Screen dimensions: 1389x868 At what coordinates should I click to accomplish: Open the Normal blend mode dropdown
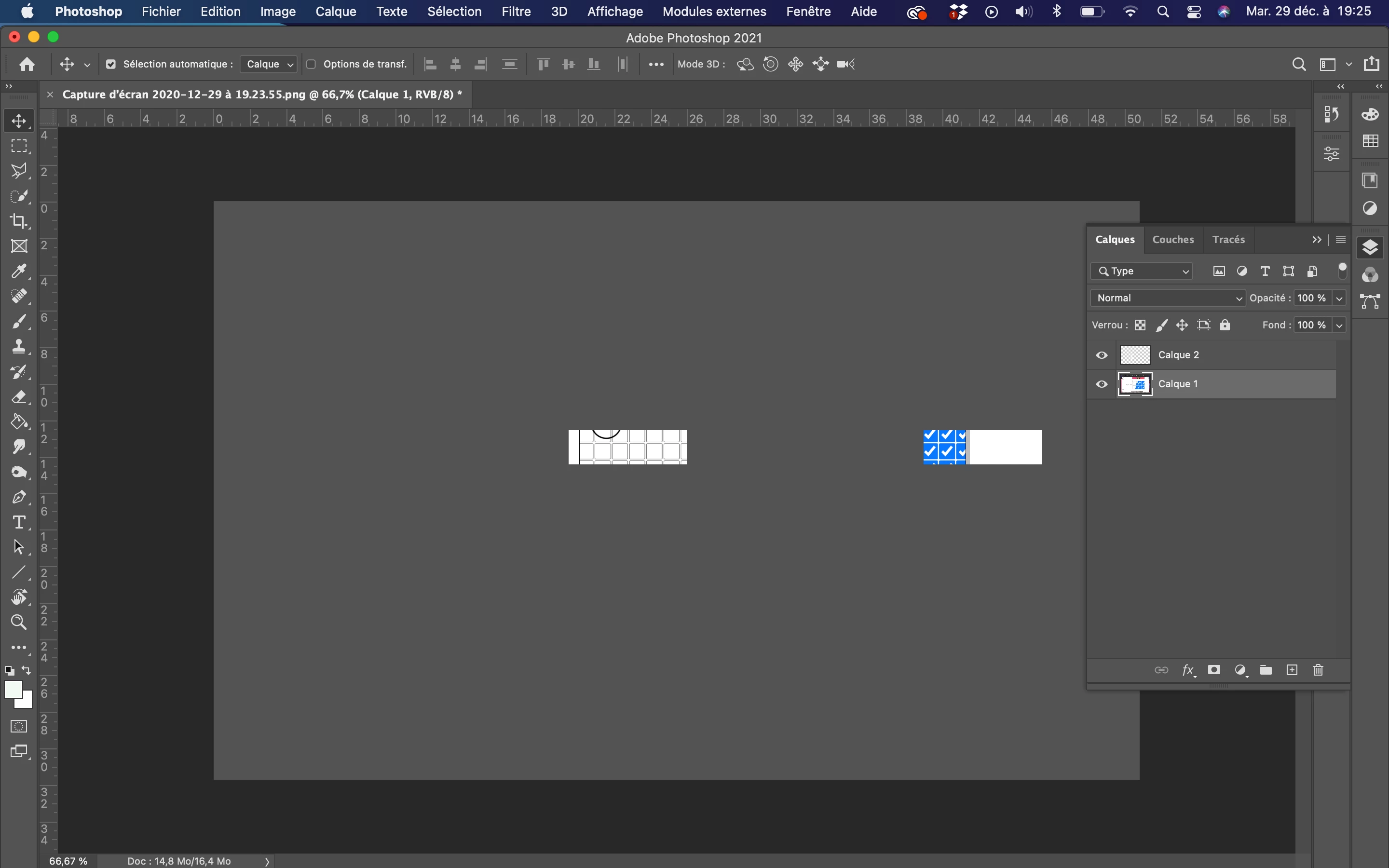pos(1168,298)
